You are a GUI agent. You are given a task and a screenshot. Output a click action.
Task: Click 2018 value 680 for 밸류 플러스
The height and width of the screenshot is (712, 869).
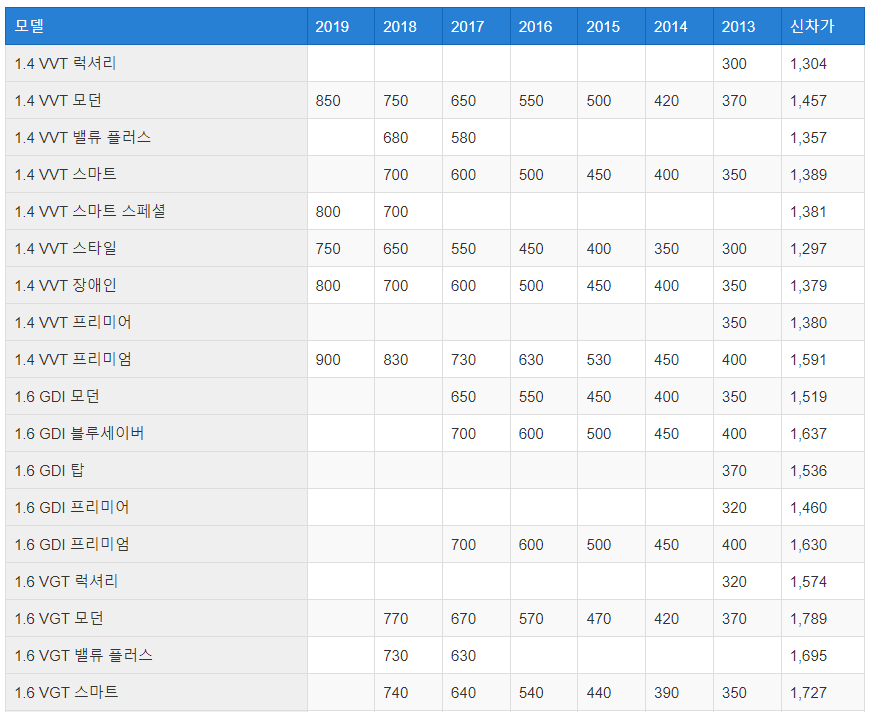click(396, 138)
